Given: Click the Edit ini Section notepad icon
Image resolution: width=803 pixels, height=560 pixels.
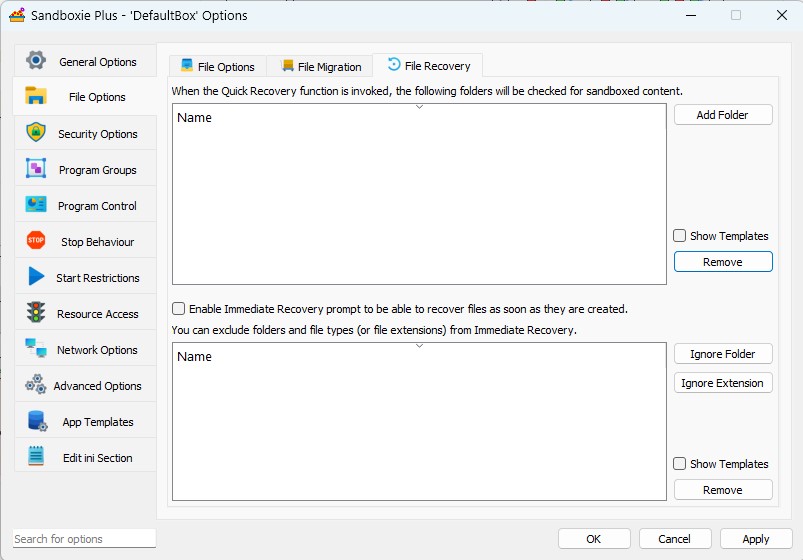Looking at the screenshot, I should point(36,456).
